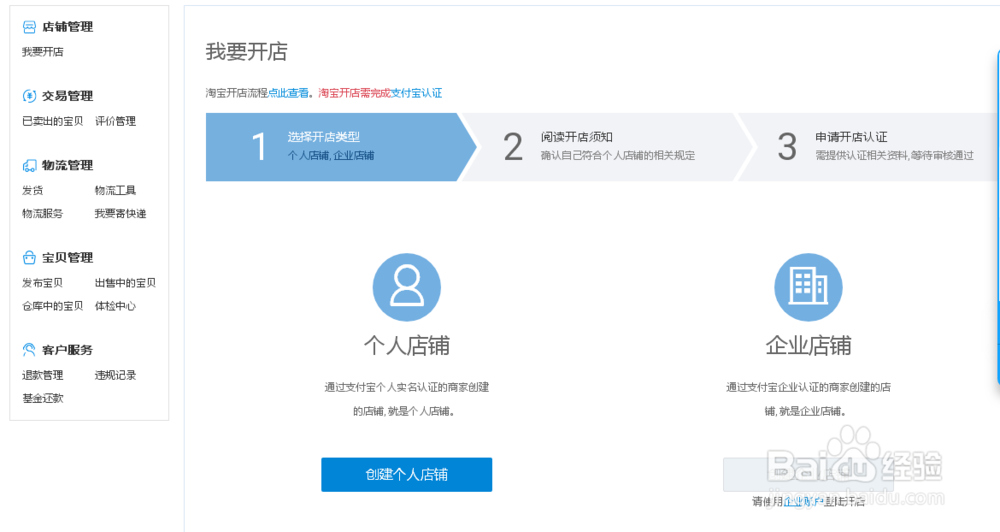This screenshot has width=1000, height=532.
Task: Select step 1 选择开店类型
Action: (341, 147)
